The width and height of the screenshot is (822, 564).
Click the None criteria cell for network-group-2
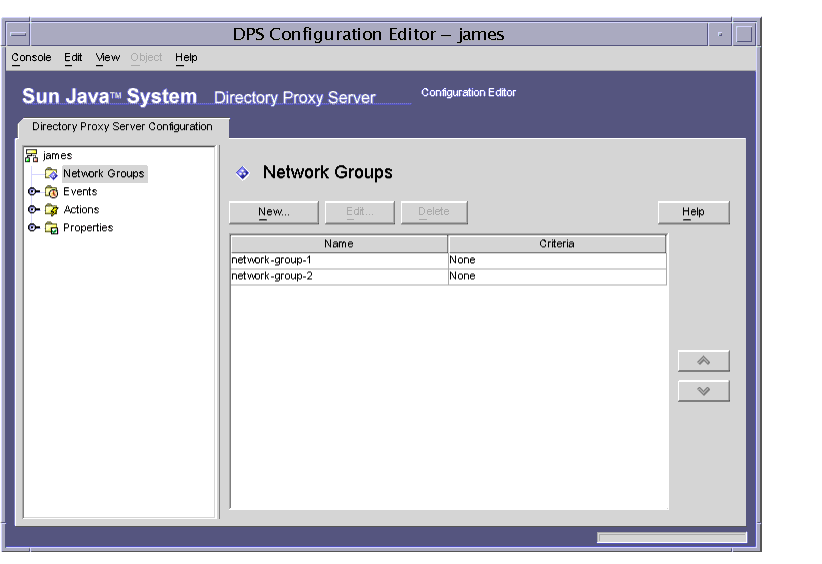557,277
